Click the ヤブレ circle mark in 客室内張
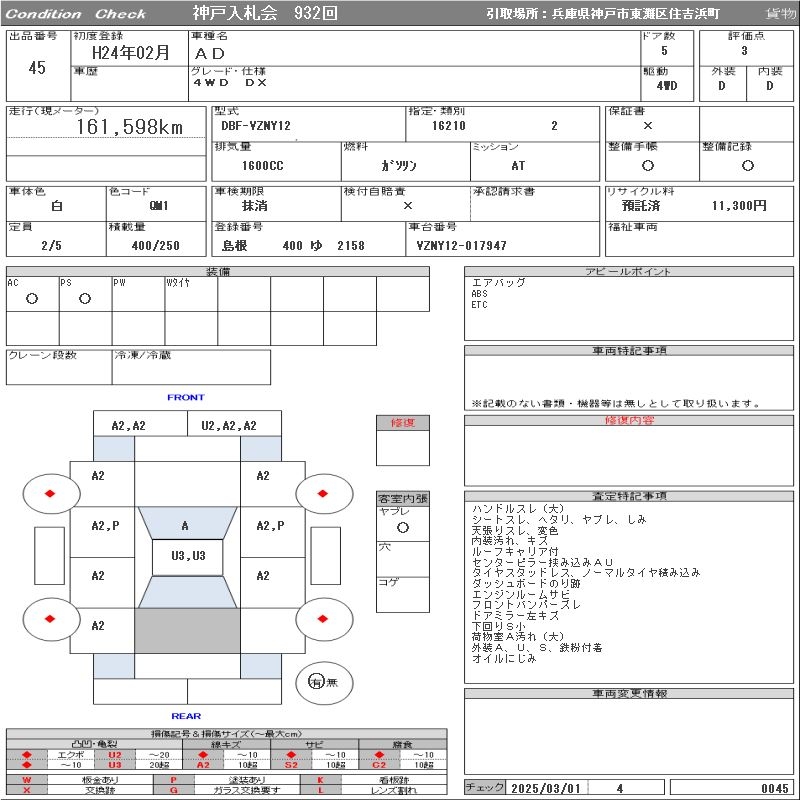This screenshot has width=800, height=800. coord(403,528)
